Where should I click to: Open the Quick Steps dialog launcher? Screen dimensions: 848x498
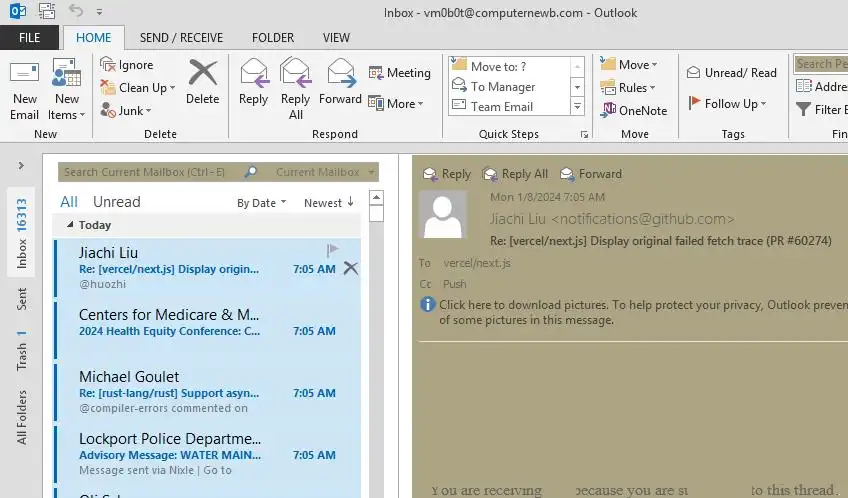584,135
